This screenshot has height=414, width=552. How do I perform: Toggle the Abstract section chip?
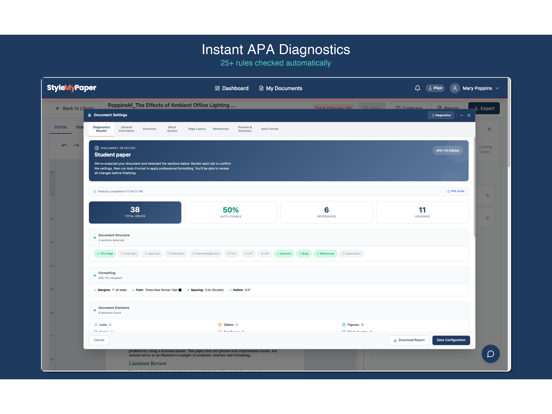point(284,253)
